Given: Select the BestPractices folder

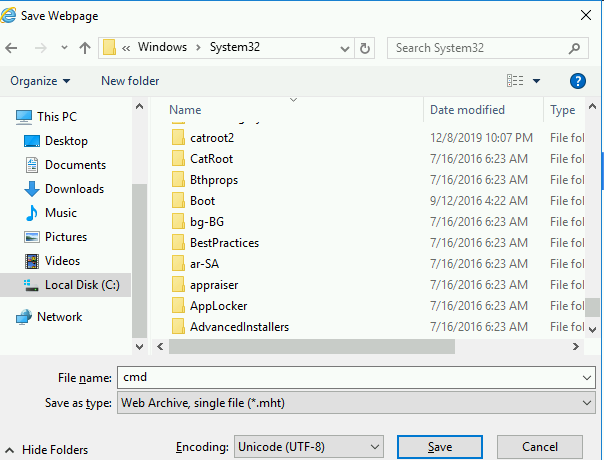Looking at the screenshot, I should coord(224,243).
